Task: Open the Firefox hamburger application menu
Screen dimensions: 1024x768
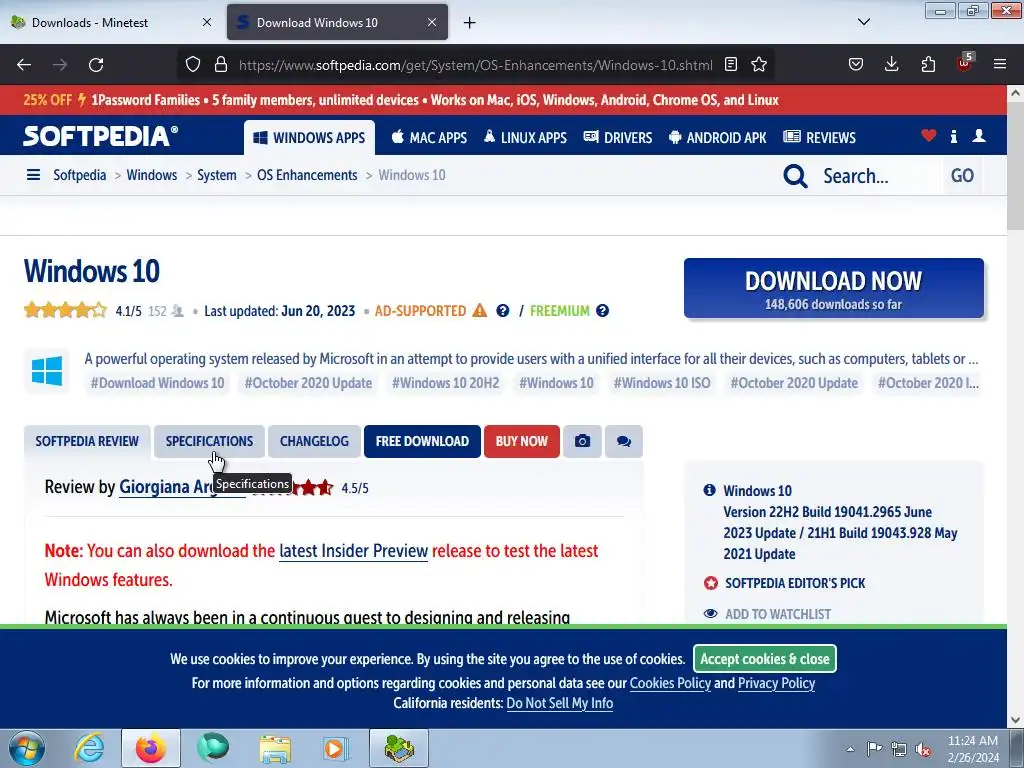Action: click(1000, 65)
